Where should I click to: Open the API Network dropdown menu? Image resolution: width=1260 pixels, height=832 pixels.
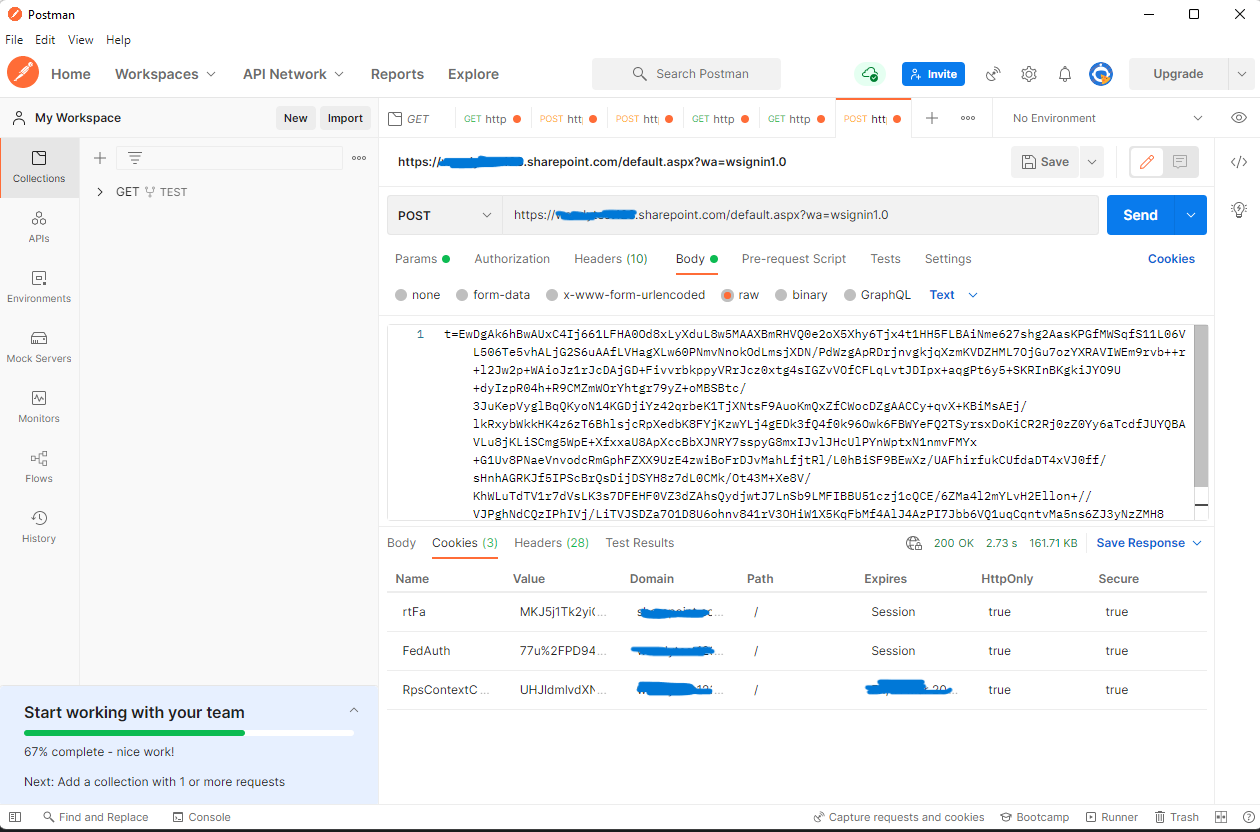(293, 74)
